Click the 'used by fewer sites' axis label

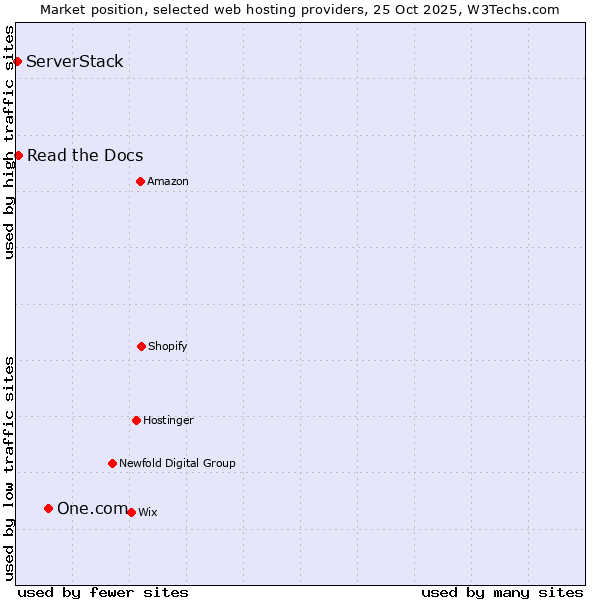point(103,592)
